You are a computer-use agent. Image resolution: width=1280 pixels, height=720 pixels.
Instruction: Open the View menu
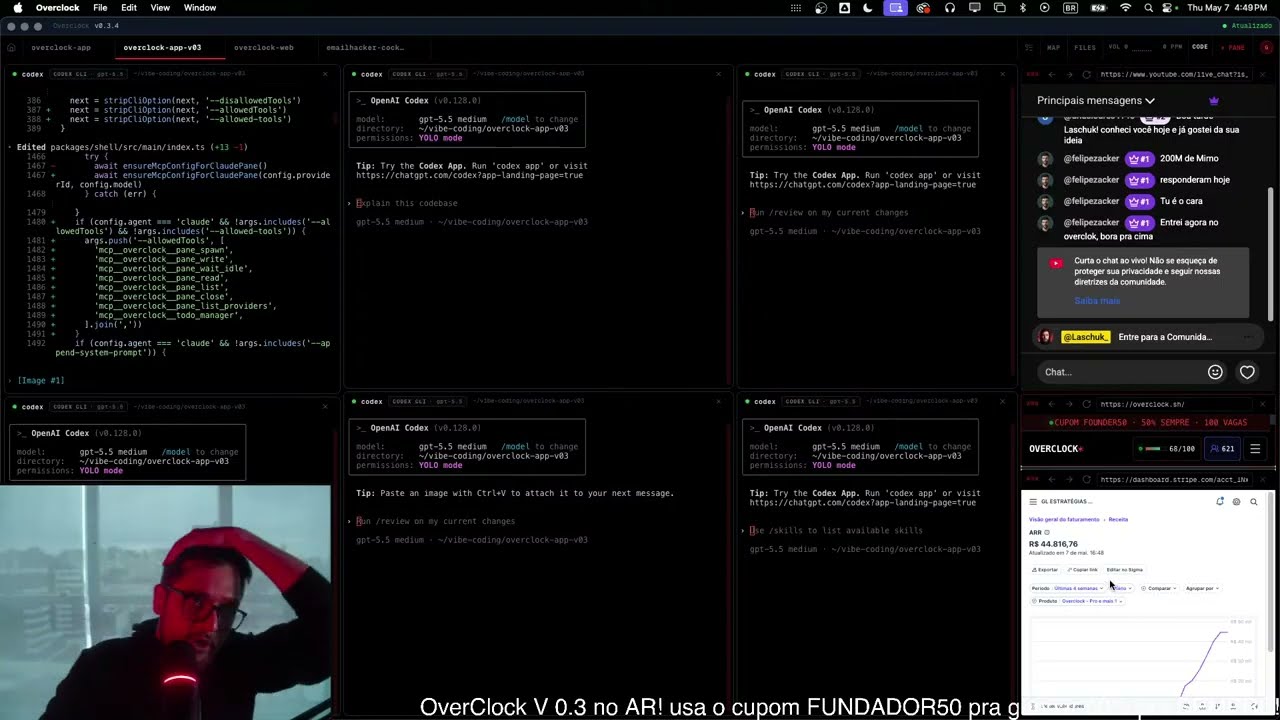pos(160,7)
